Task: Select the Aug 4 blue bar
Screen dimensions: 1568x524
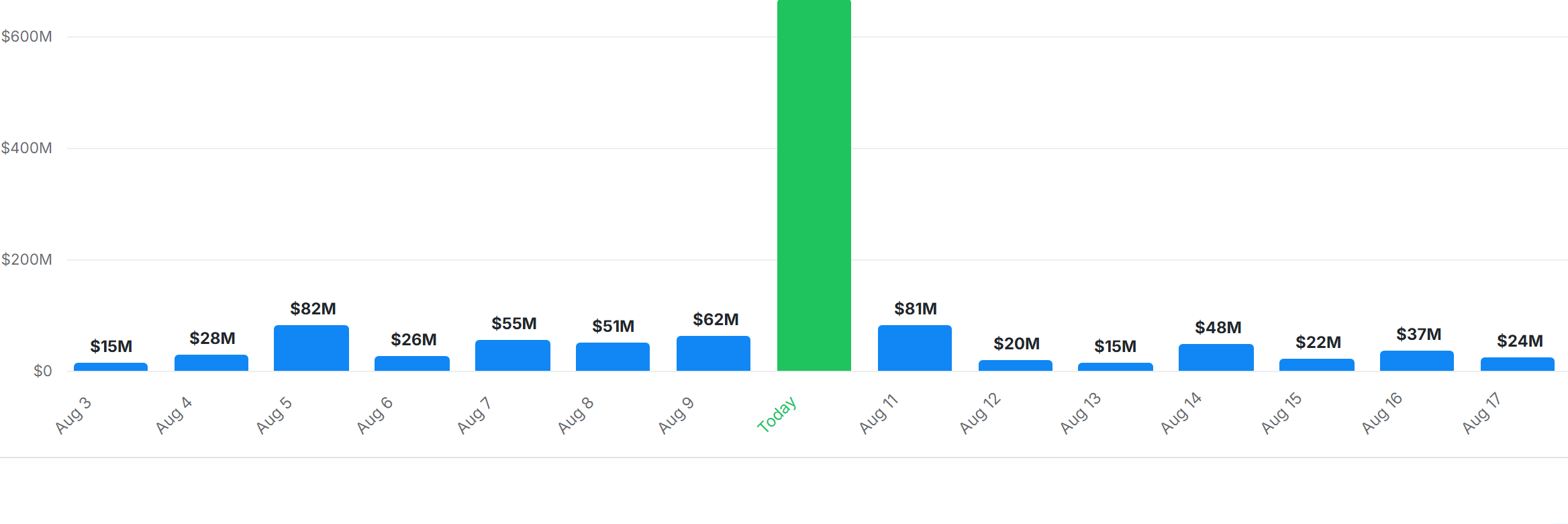Action: click(x=211, y=363)
